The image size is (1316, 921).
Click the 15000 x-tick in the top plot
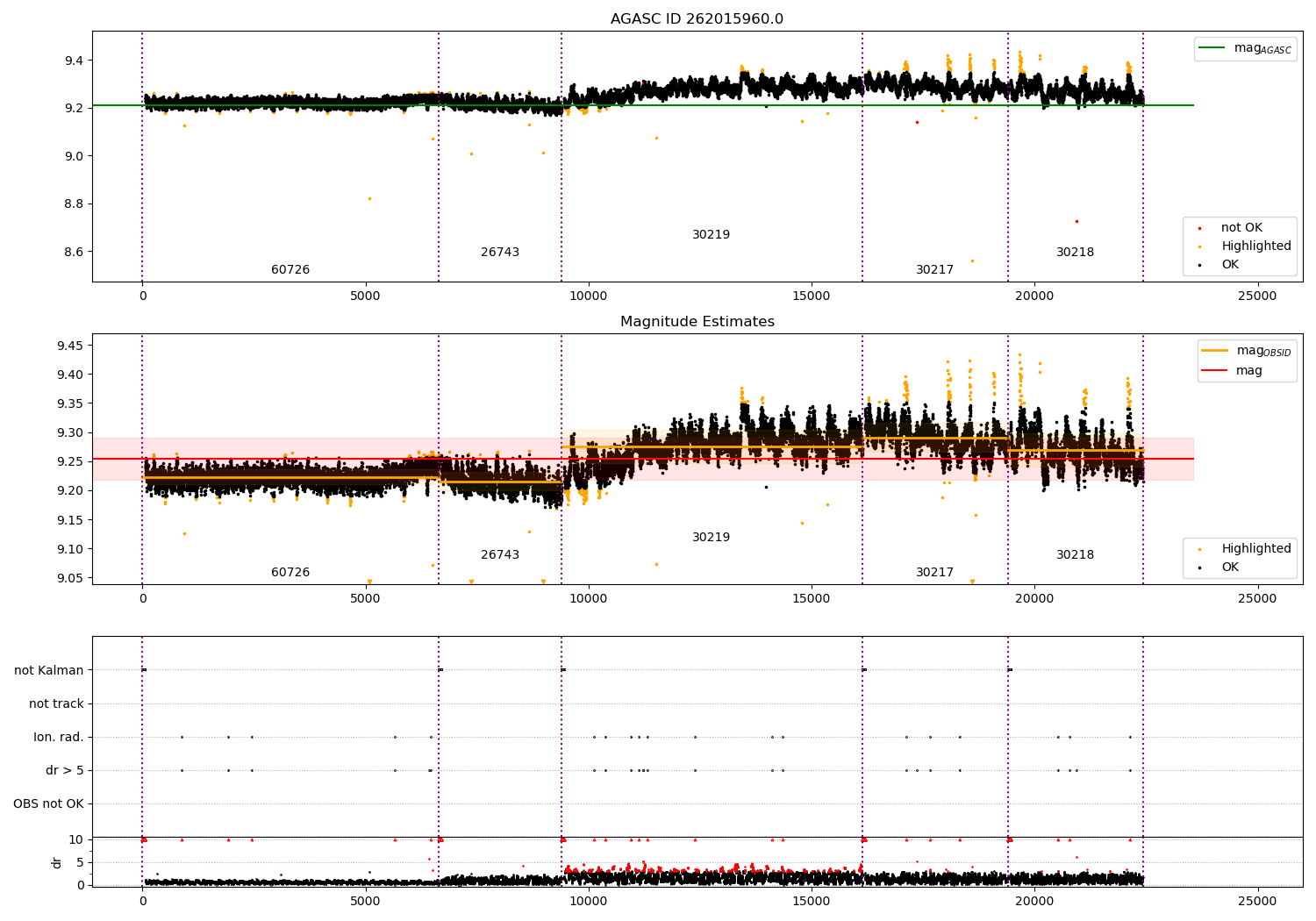(812, 296)
